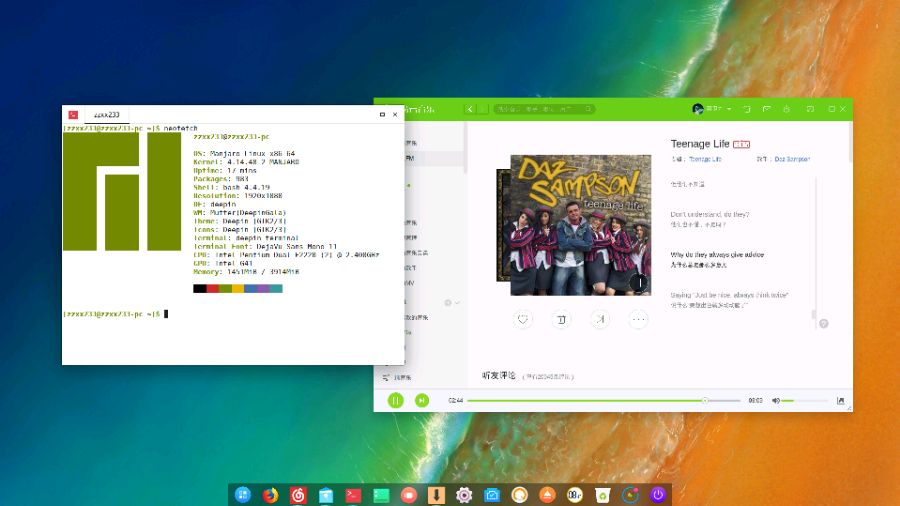Image resolution: width=900 pixels, height=506 pixels.
Task: Open the playlist icon in player bar
Action: pyautogui.click(x=841, y=400)
